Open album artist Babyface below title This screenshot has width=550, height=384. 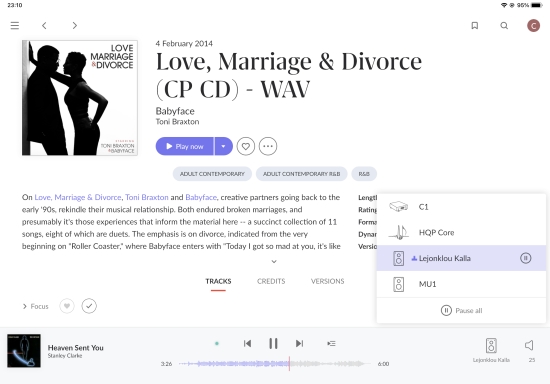(x=175, y=111)
